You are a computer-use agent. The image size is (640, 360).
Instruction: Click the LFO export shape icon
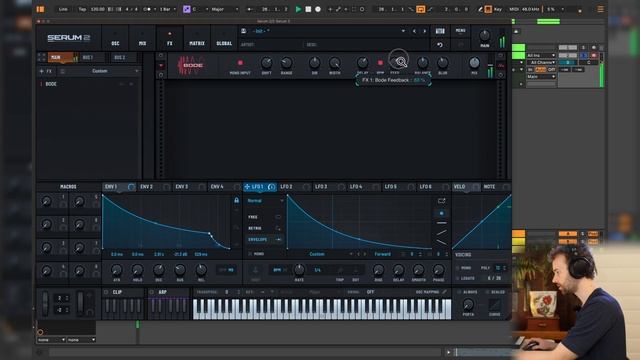pyautogui.click(x=441, y=201)
